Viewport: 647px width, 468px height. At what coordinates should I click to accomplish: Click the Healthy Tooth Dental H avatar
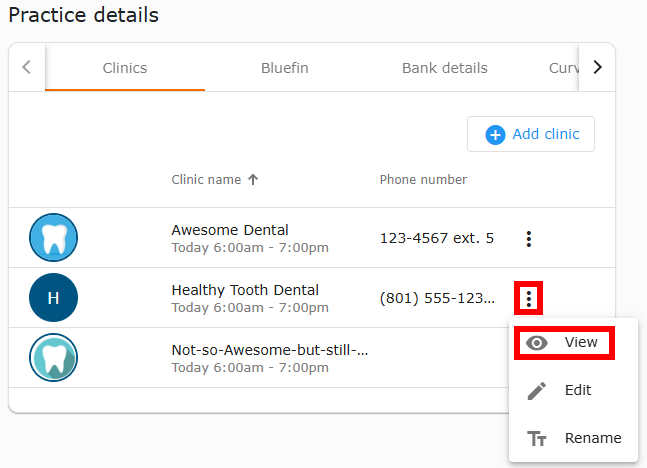coord(53,298)
